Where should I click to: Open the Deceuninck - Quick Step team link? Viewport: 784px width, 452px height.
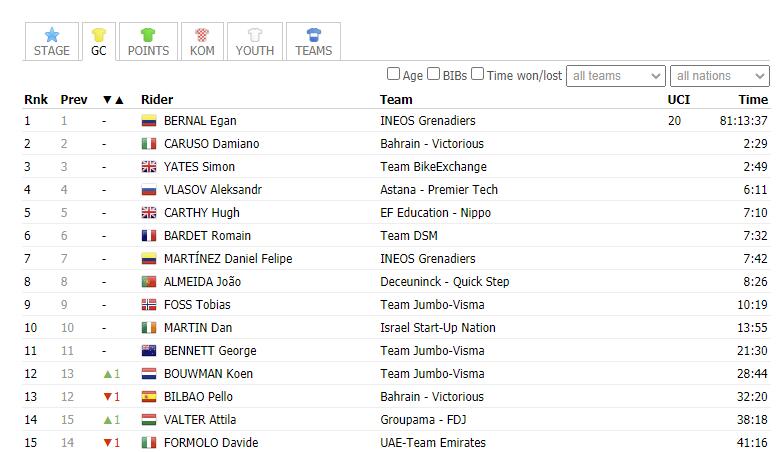click(x=444, y=282)
